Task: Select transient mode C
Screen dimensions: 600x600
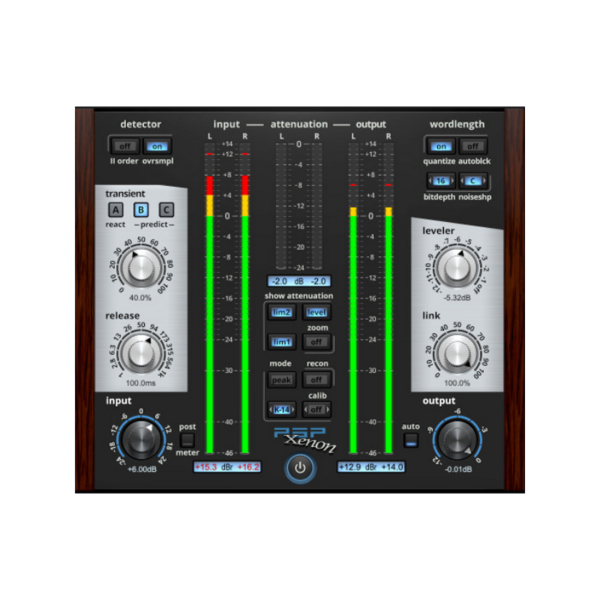Action: pos(166,209)
